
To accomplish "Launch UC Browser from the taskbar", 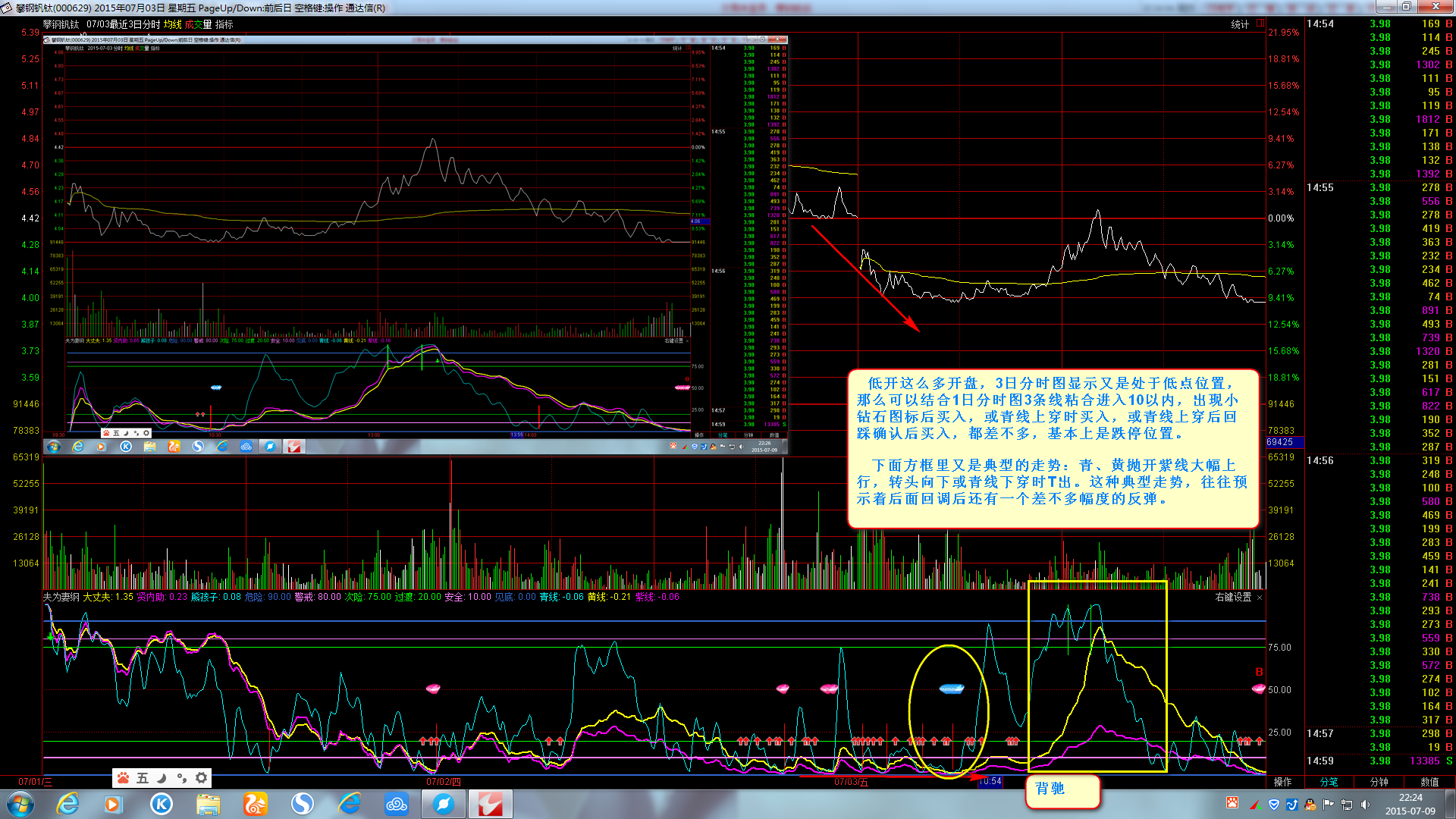I will pyautogui.click(x=255, y=804).
